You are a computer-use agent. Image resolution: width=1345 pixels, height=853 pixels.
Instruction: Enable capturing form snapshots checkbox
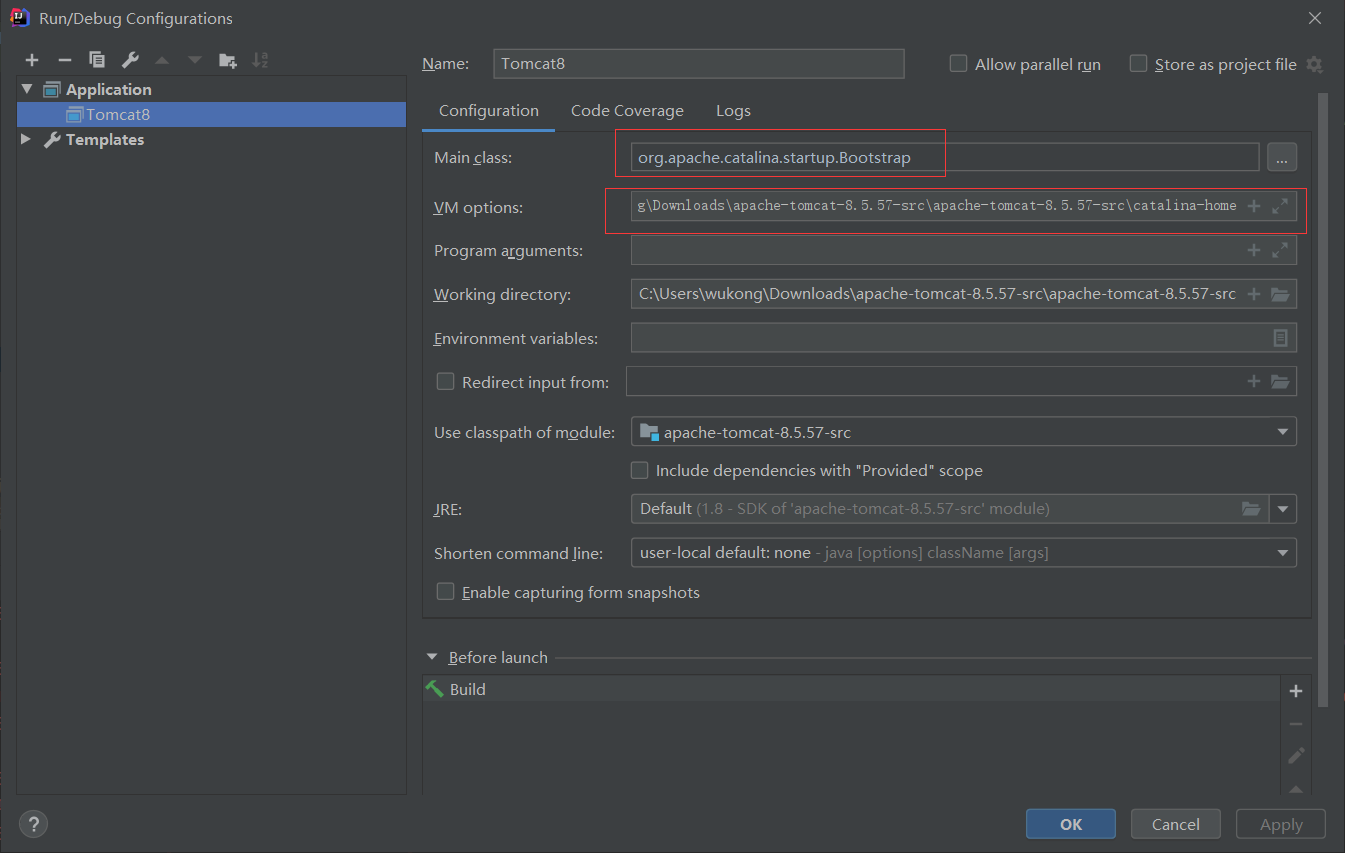pos(446,592)
